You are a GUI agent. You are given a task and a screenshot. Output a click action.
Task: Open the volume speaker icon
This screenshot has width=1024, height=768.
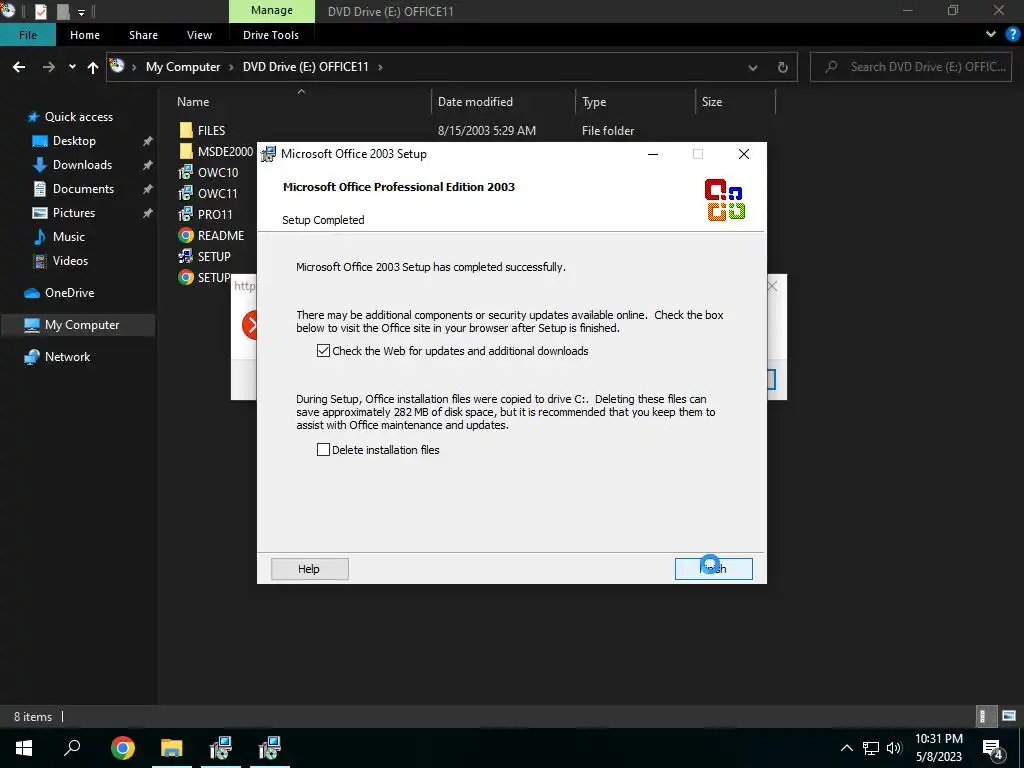(x=894, y=748)
